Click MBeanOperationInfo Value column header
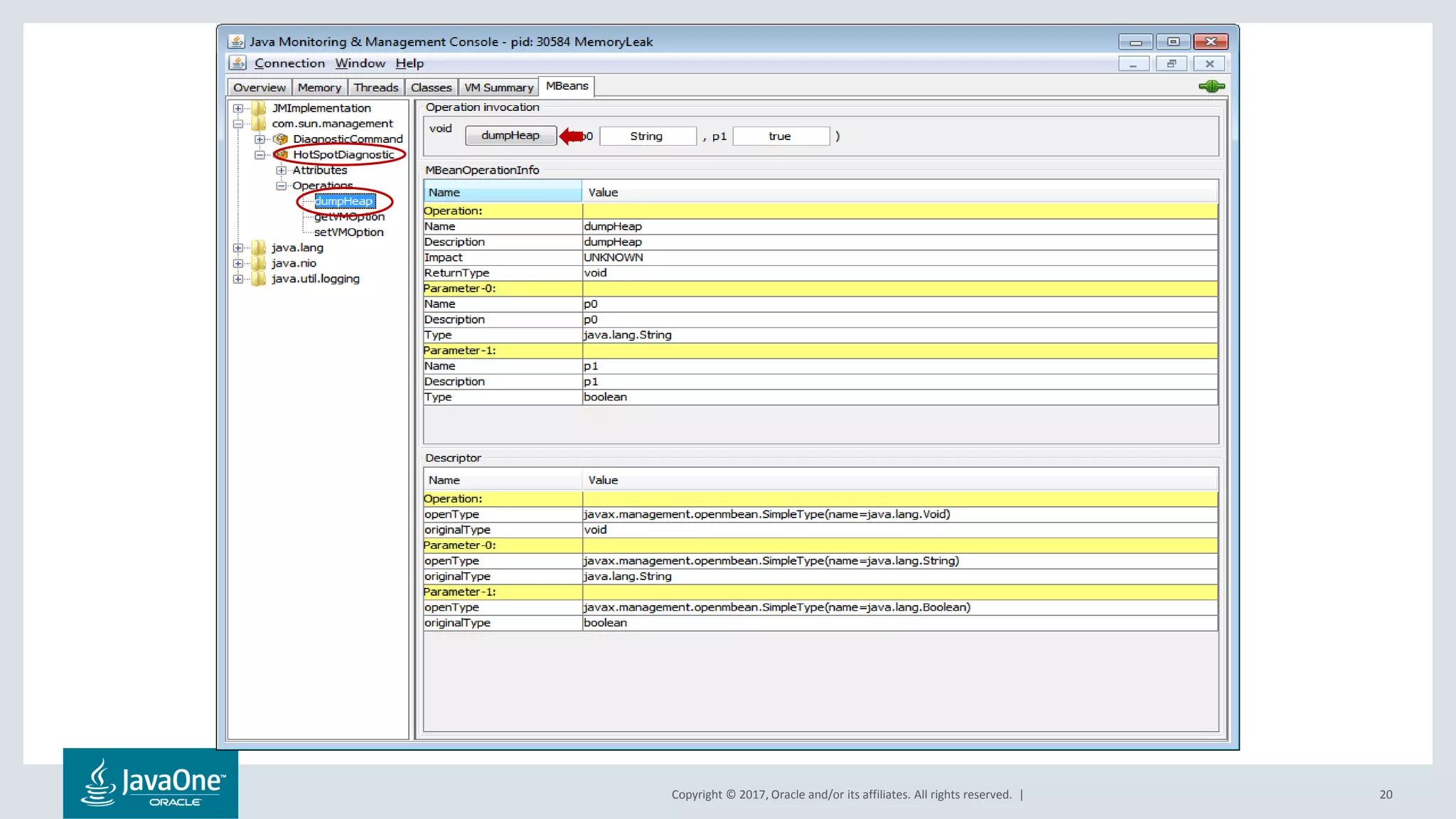Screen dimensions: 1456x819 pyautogui.click(x=900, y=193)
